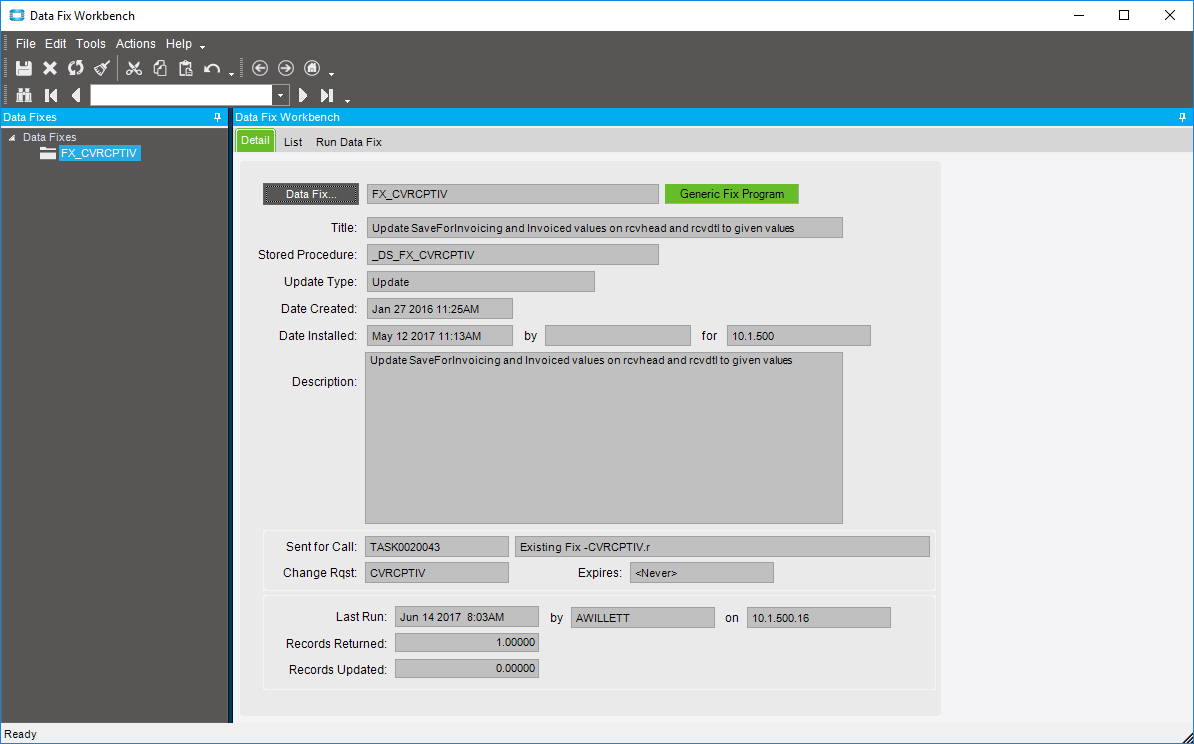This screenshot has width=1194, height=744.
Task: Click the Records Returned value 1.00000
Action: 467,643
